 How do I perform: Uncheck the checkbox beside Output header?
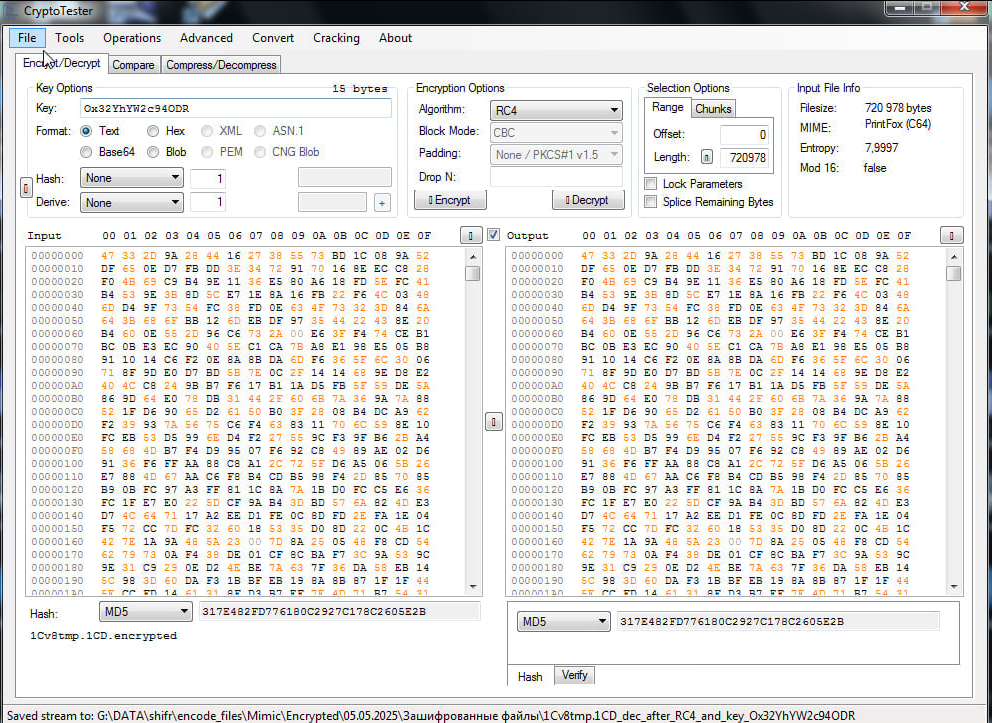[493, 235]
